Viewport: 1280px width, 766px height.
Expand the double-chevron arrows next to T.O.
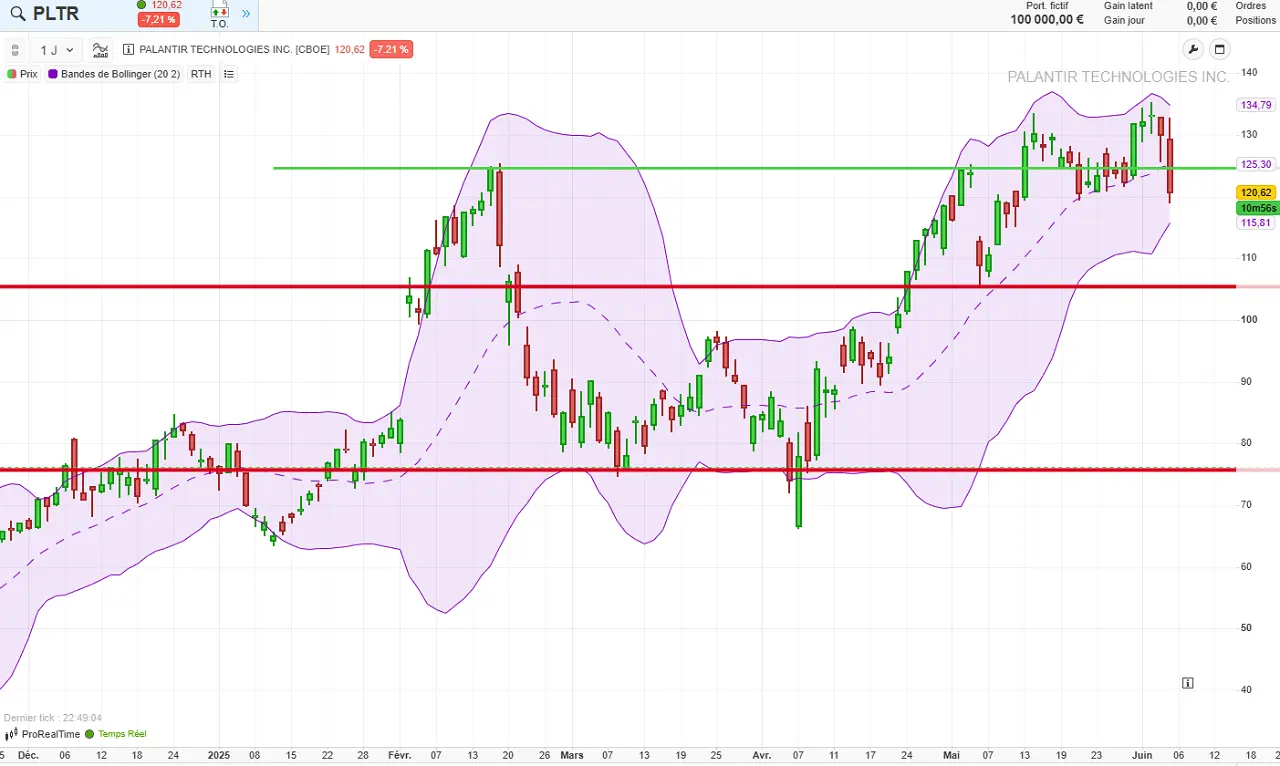pos(246,15)
